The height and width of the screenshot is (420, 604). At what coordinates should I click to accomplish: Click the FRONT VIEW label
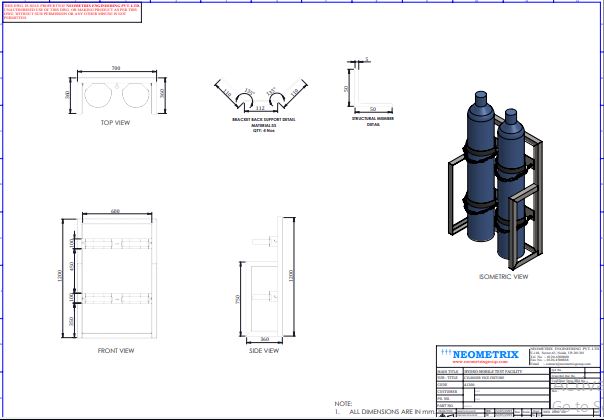(x=115, y=351)
